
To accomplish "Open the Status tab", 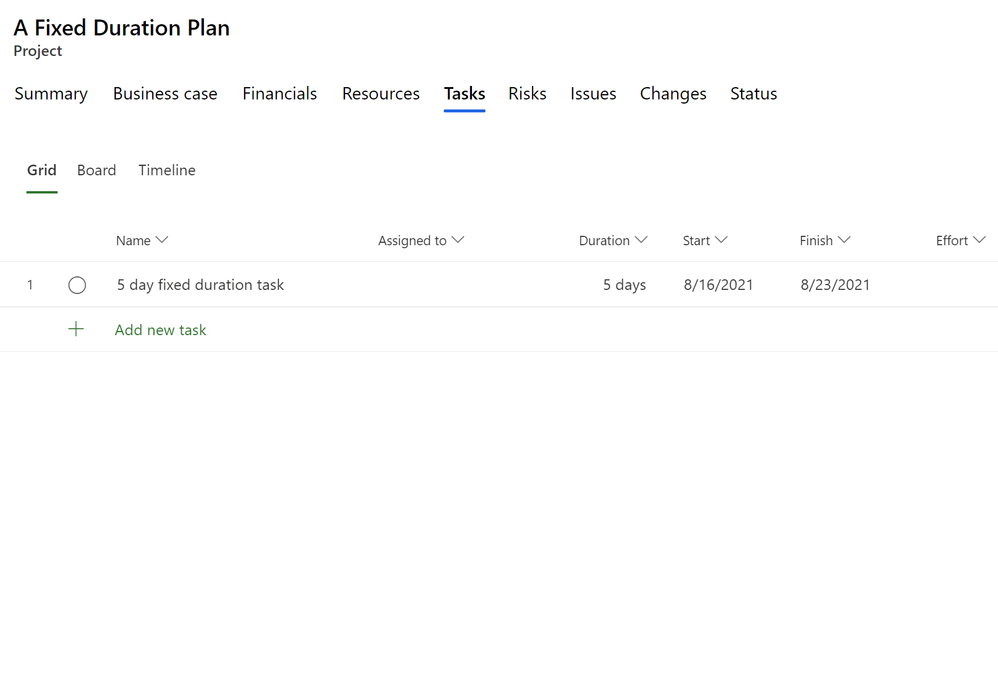I will [x=753, y=94].
